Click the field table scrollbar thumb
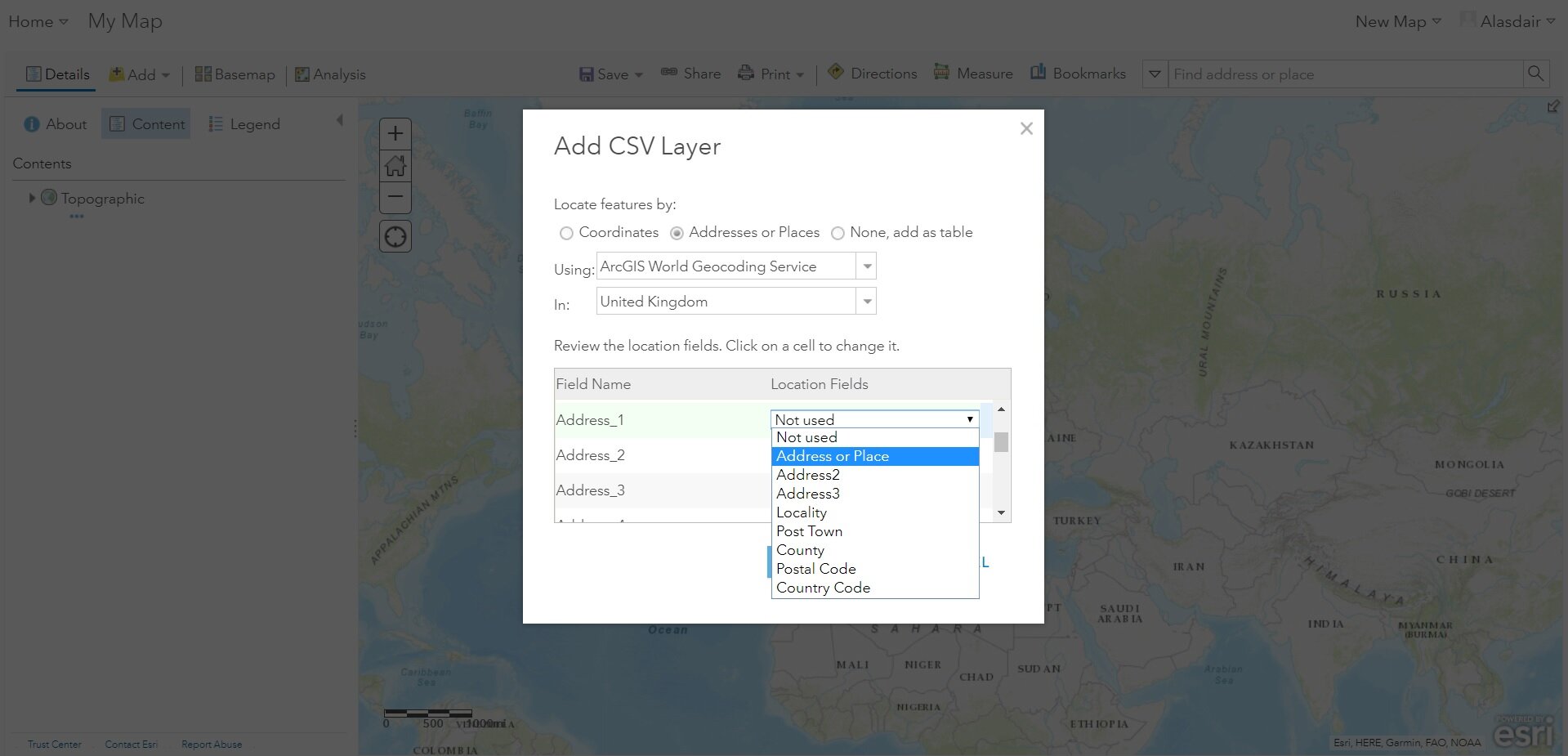 click(x=1001, y=442)
